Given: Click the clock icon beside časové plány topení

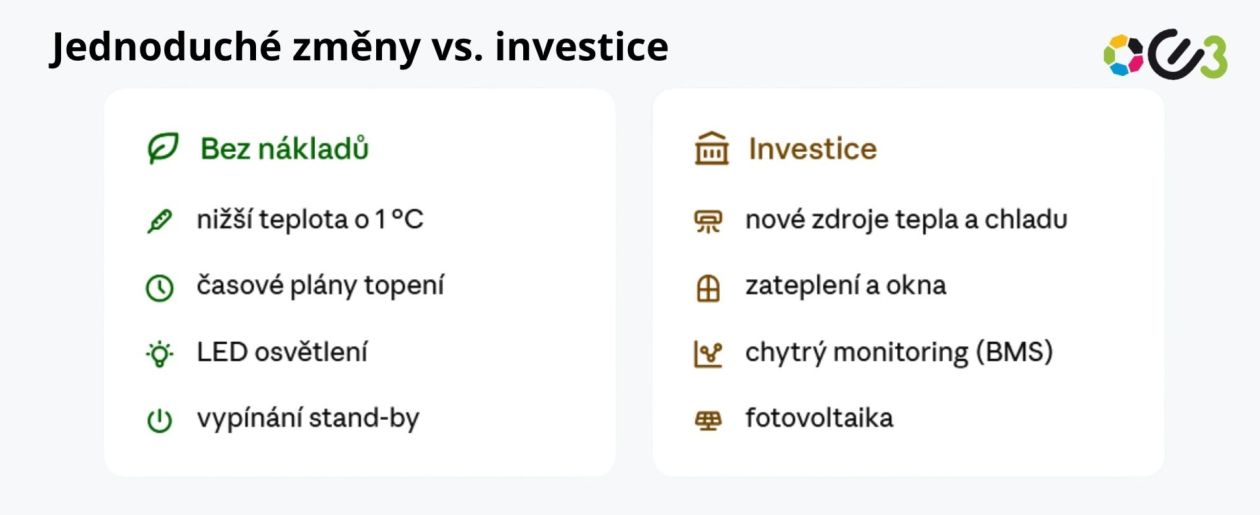Looking at the screenshot, I should [159, 288].
